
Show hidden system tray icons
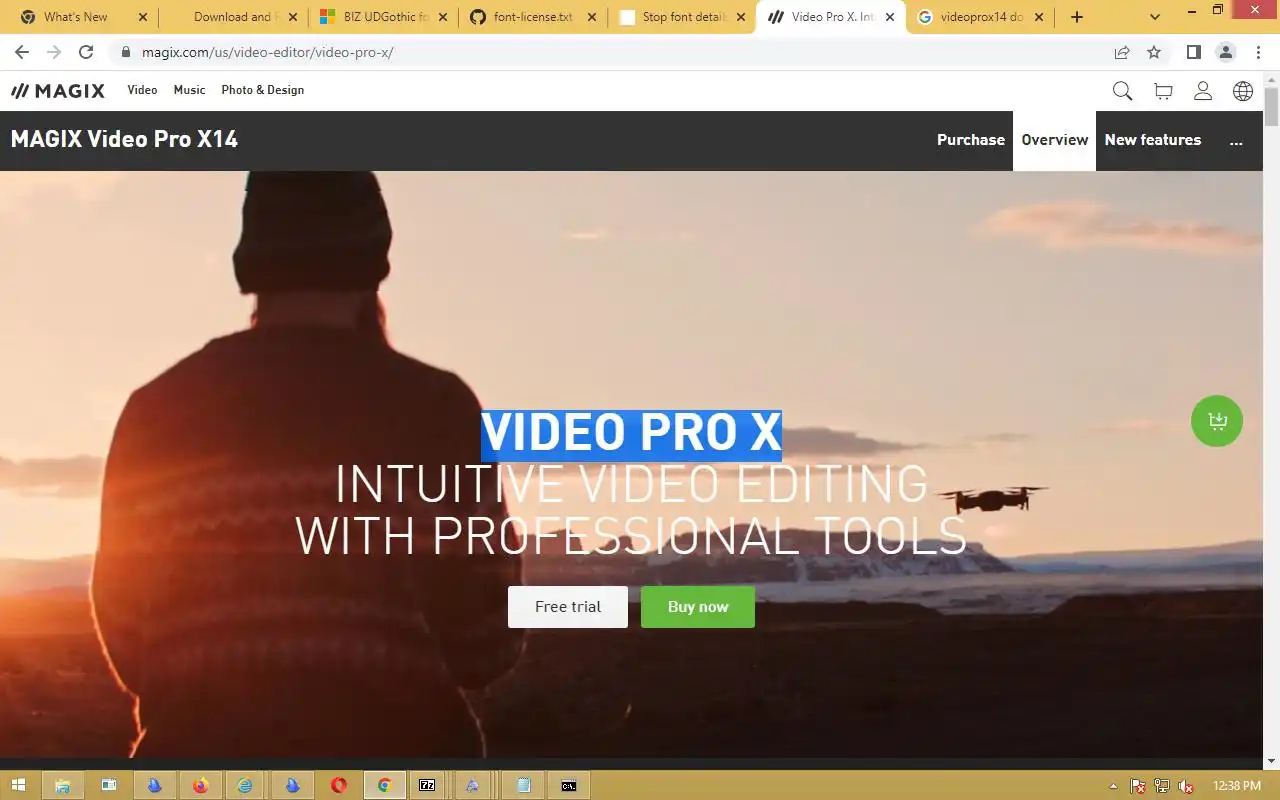(x=1115, y=785)
